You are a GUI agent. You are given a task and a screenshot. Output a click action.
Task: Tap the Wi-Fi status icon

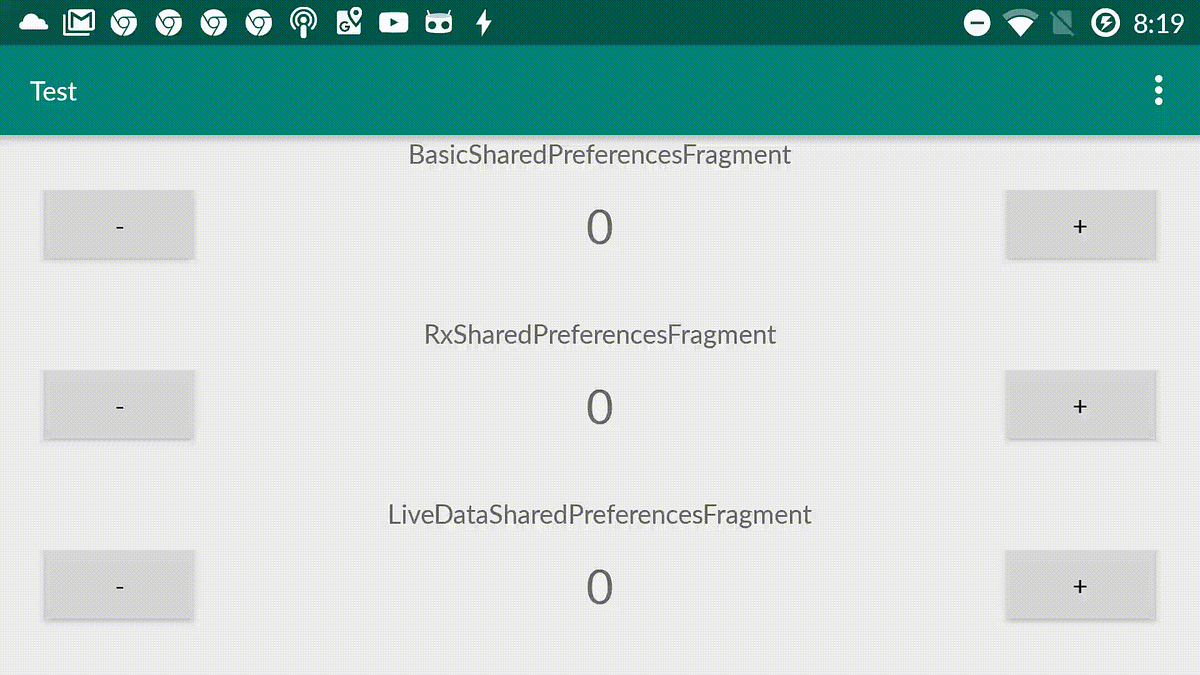[1022, 21]
